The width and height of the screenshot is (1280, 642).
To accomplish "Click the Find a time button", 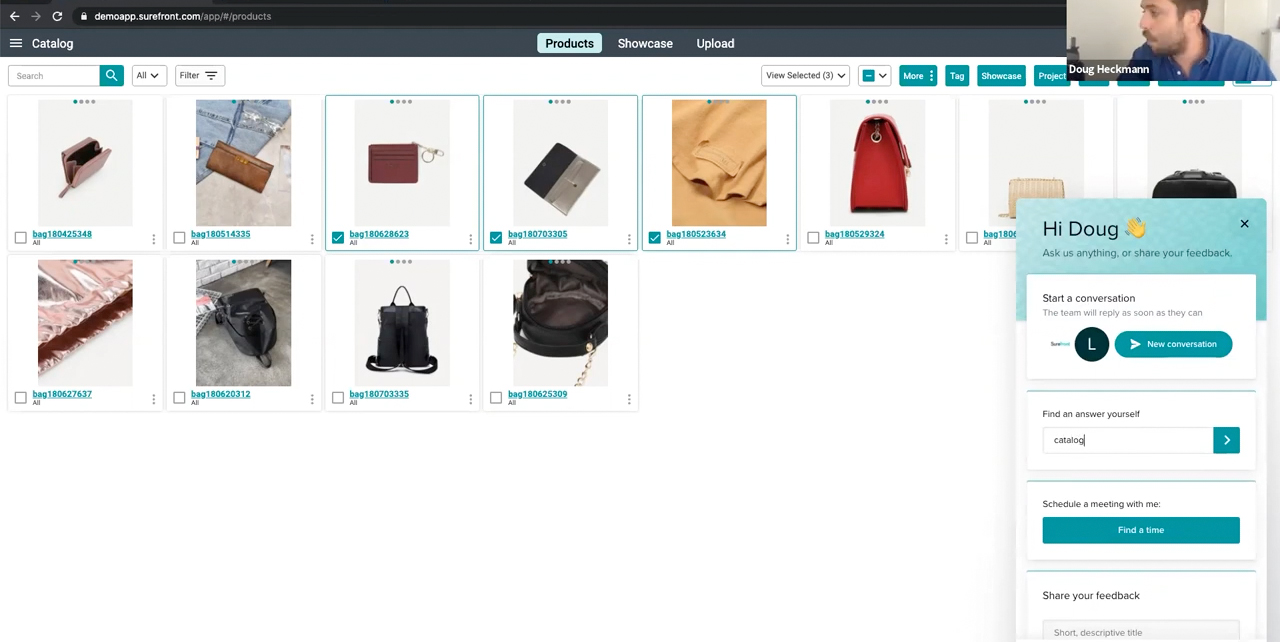I will pos(1140,530).
